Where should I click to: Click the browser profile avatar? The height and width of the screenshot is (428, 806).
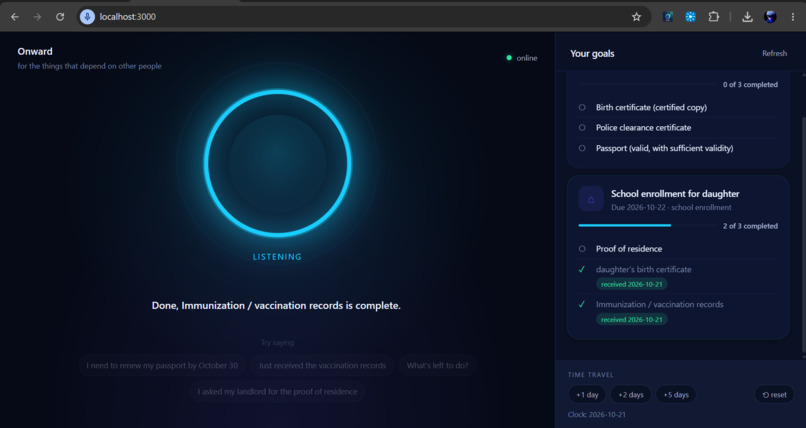click(x=770, y=17)
